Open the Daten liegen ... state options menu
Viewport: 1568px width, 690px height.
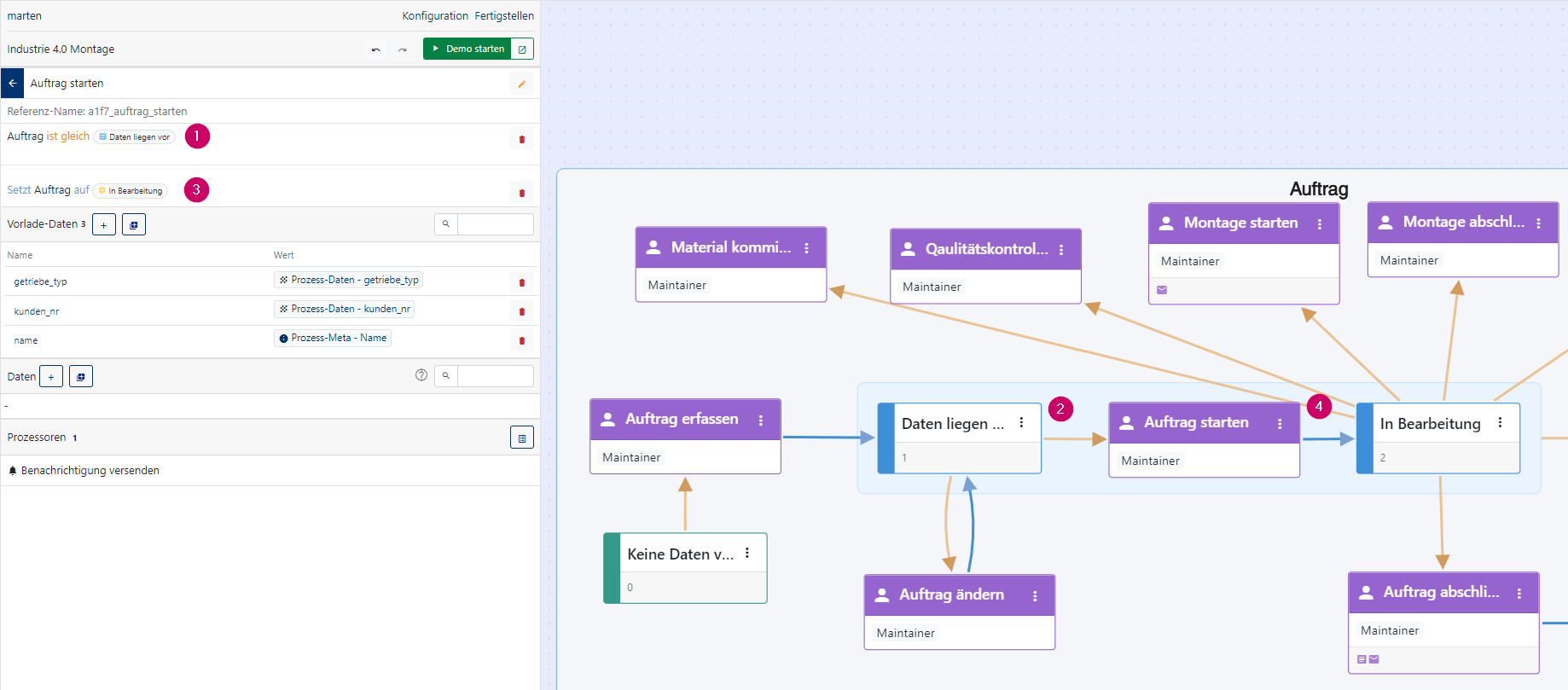1021,422
